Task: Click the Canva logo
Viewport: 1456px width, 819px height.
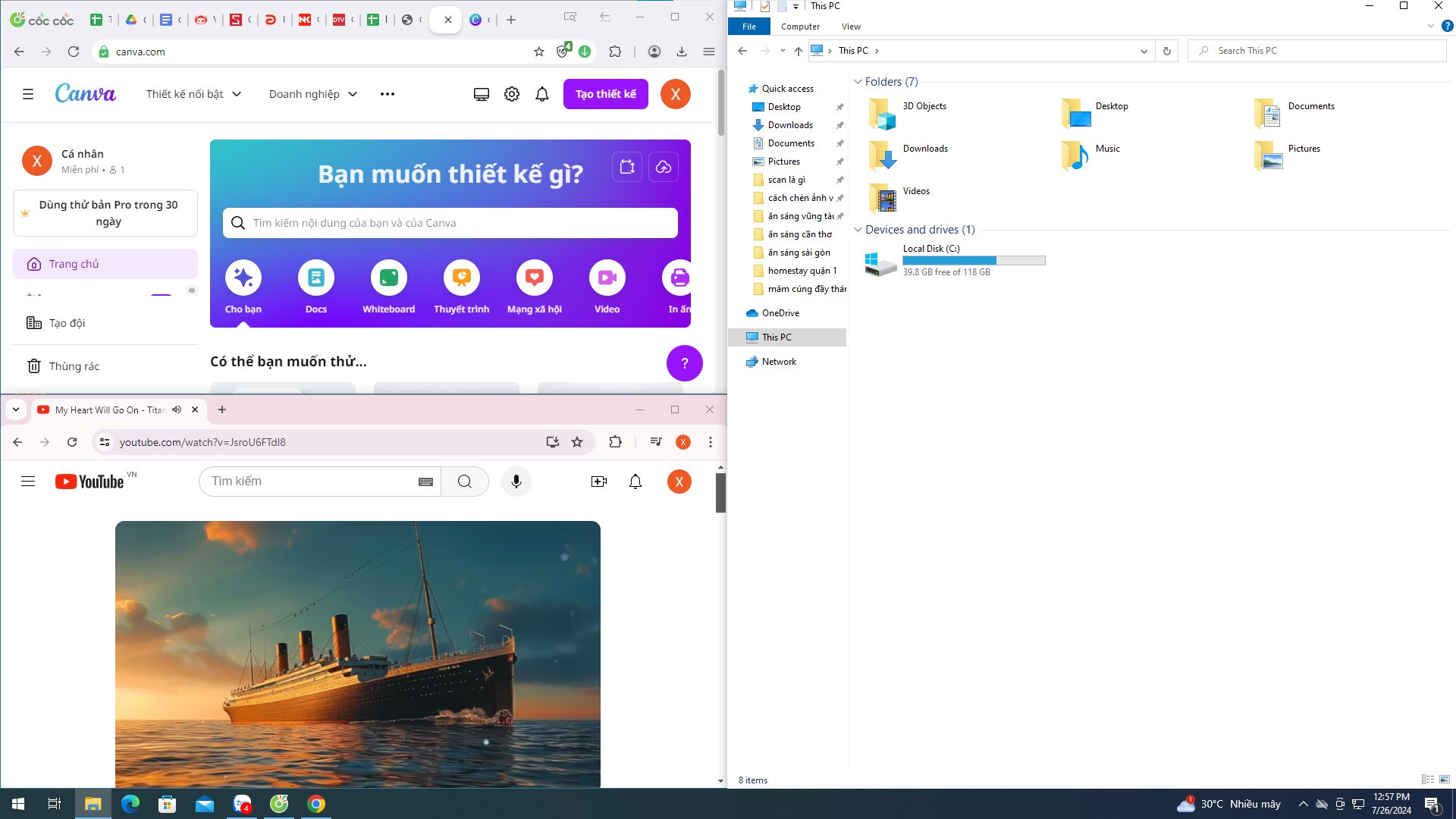Action: [85, 93]
